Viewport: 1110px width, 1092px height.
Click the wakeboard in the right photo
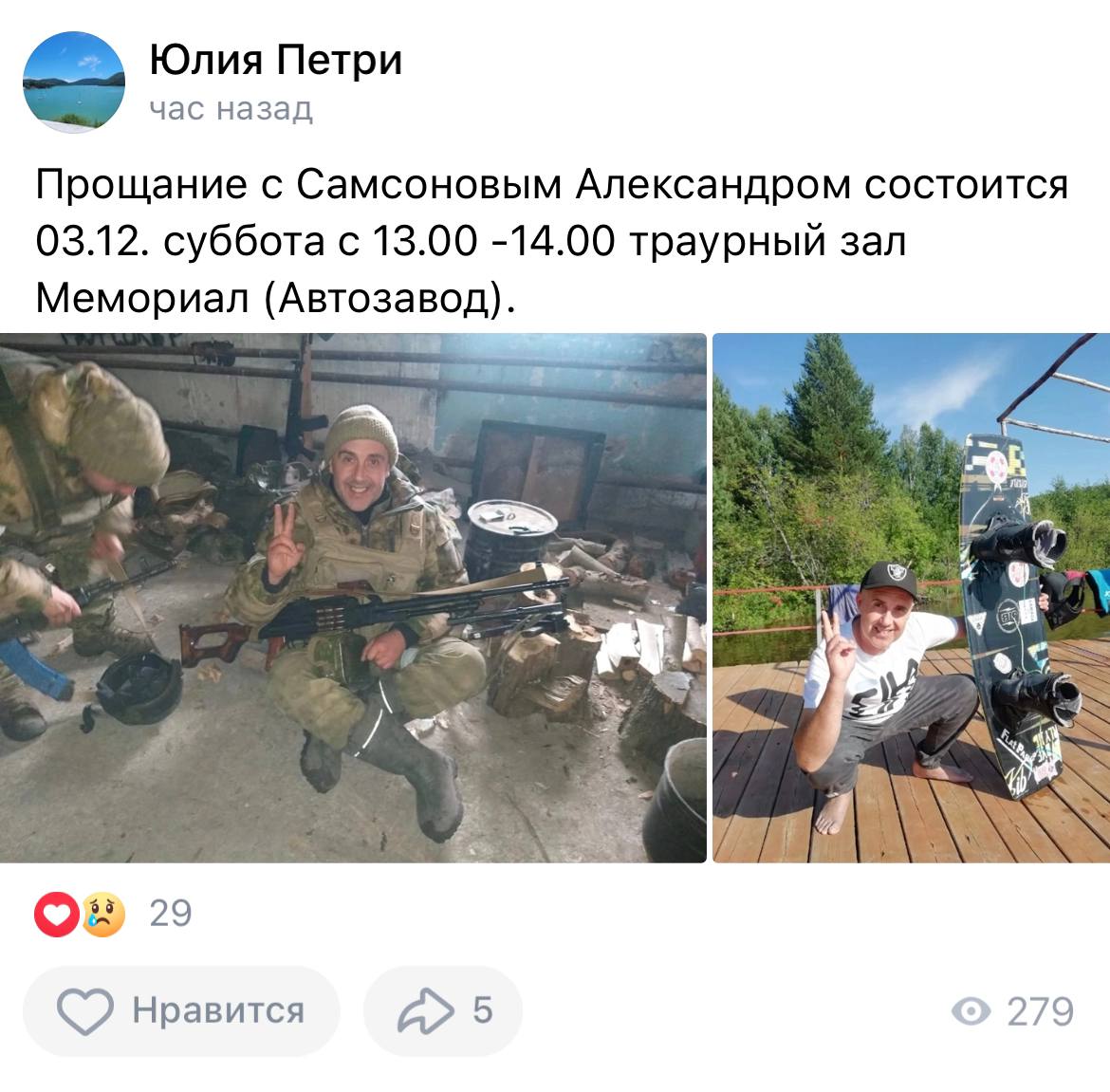click(x=1012, y=616)
